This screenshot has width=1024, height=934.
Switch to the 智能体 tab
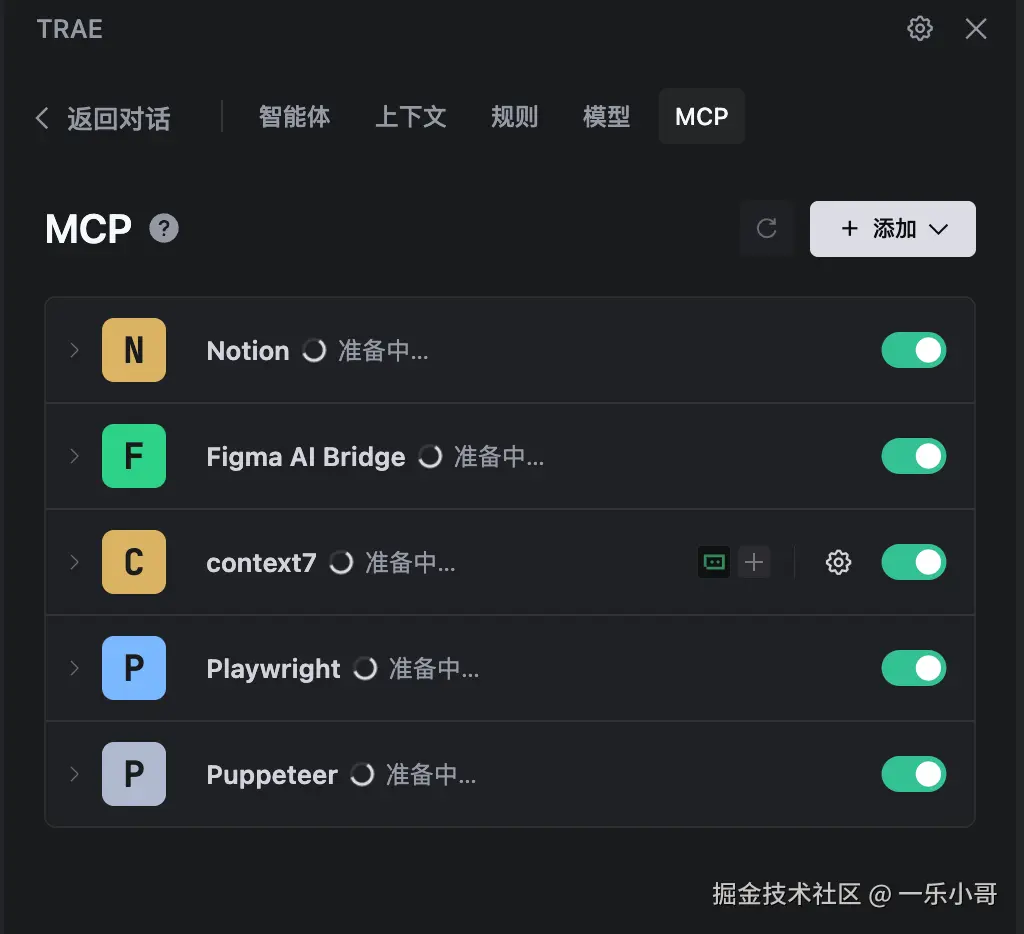pos(294,117)
